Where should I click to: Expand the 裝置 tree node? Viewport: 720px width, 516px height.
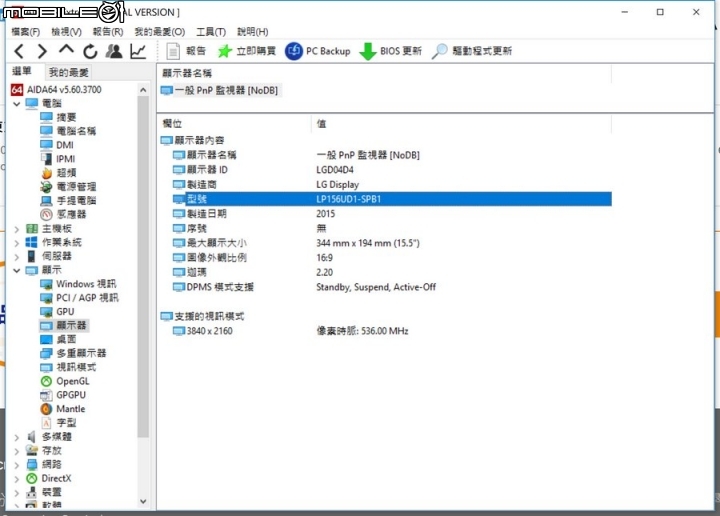click(x=17, y=493)
